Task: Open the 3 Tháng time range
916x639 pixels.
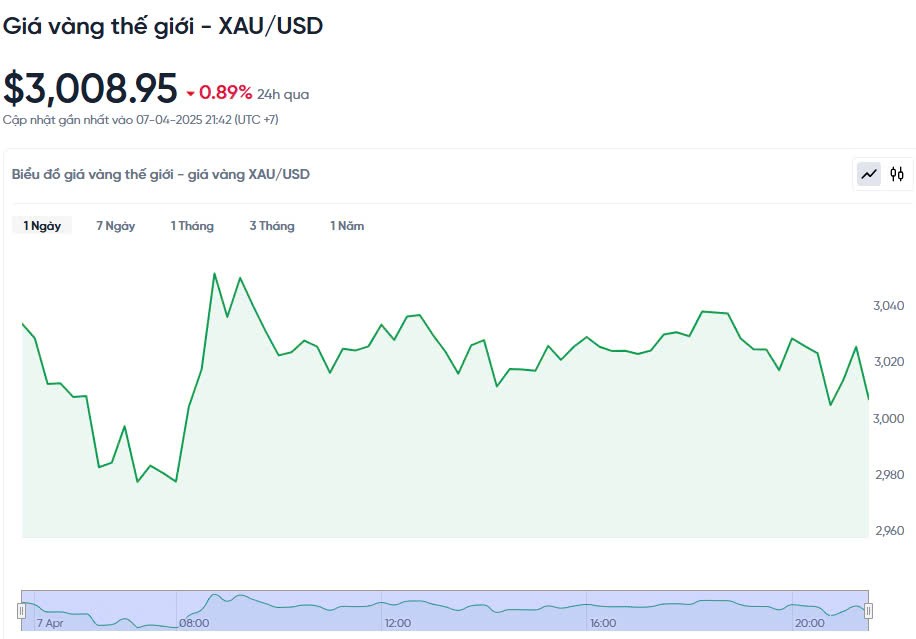Action: coord(272,226)
